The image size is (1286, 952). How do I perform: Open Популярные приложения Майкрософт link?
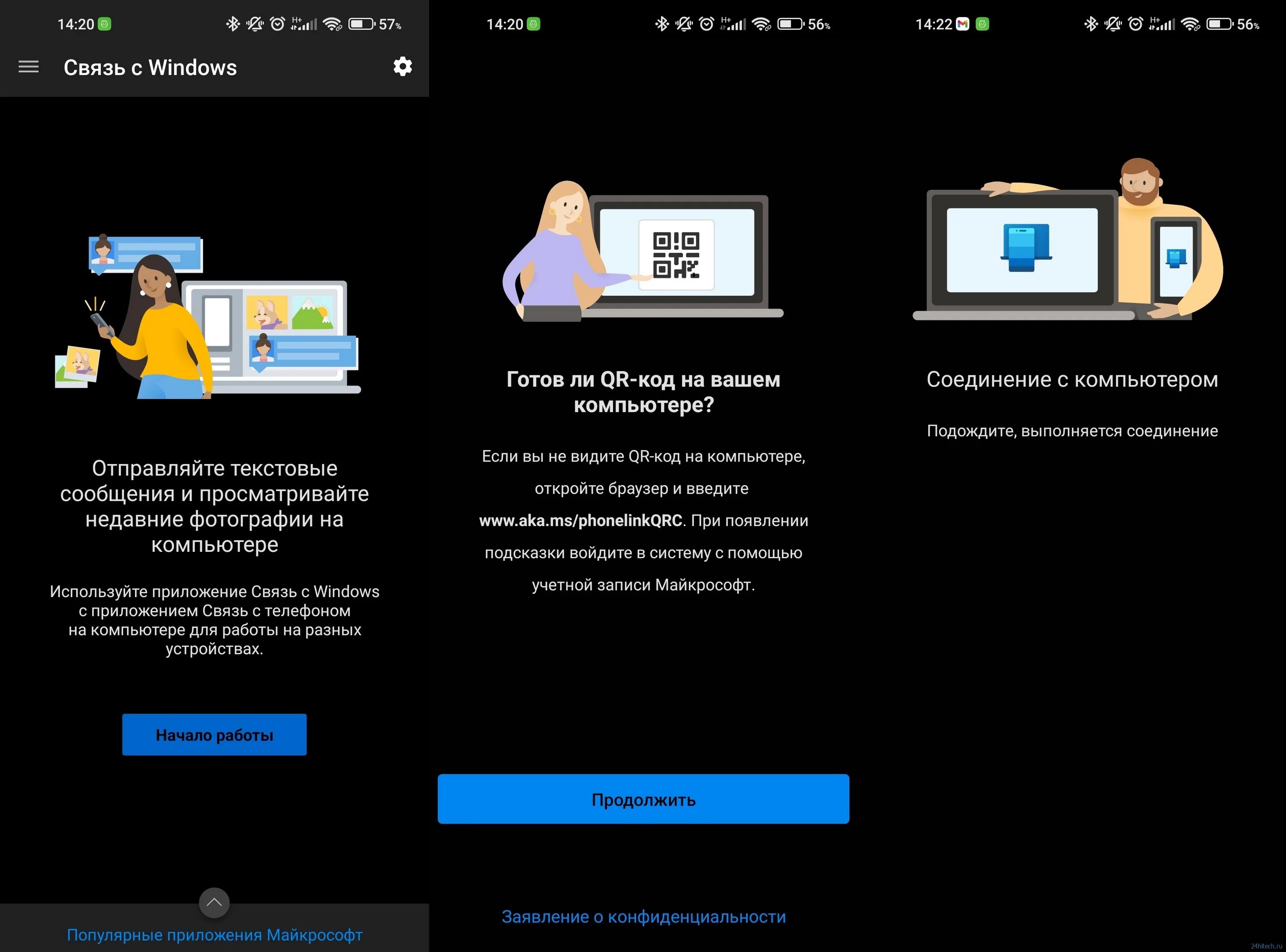pyautogui.click(x=214, y=935)
